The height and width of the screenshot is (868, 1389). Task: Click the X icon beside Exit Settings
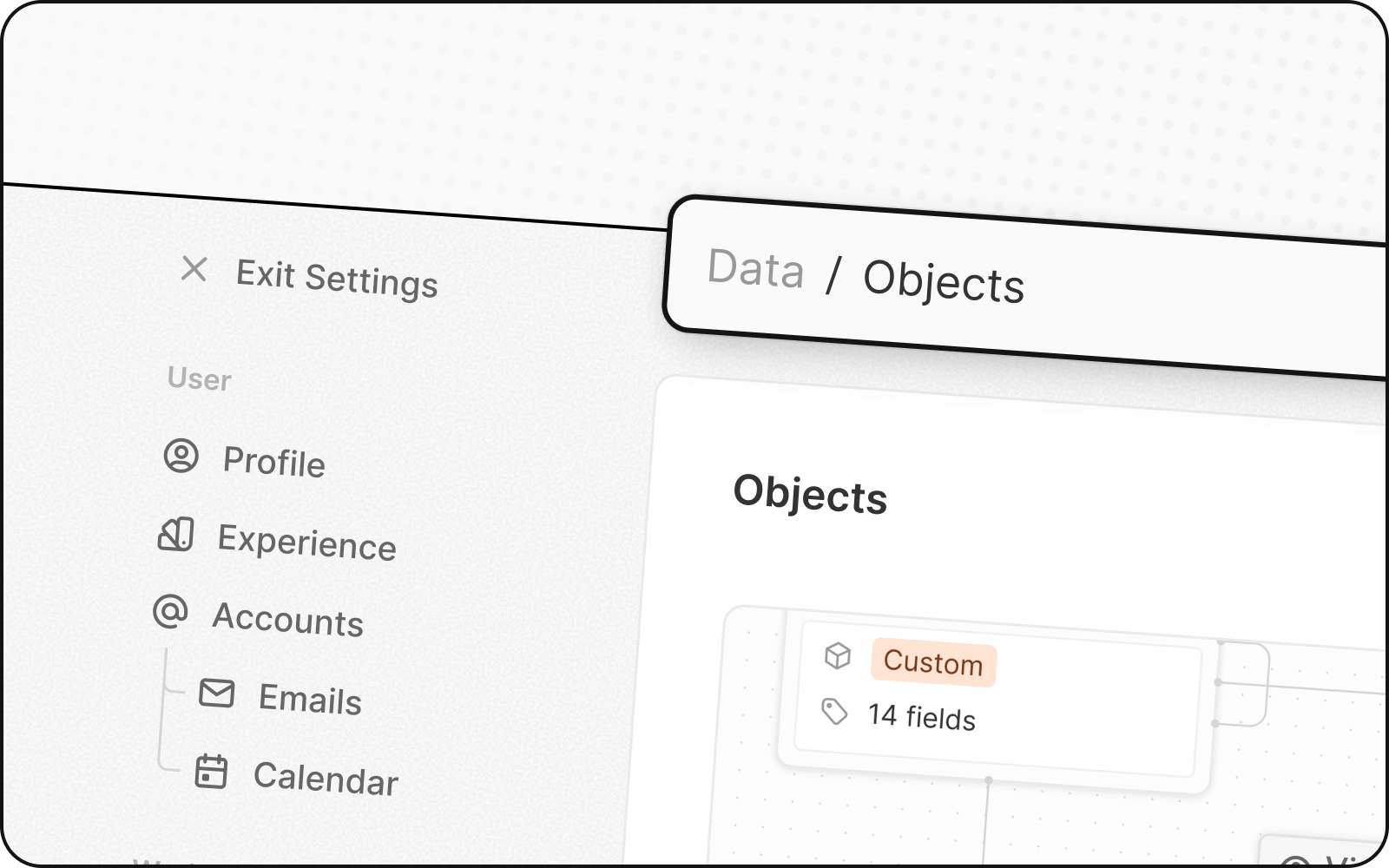194,269
